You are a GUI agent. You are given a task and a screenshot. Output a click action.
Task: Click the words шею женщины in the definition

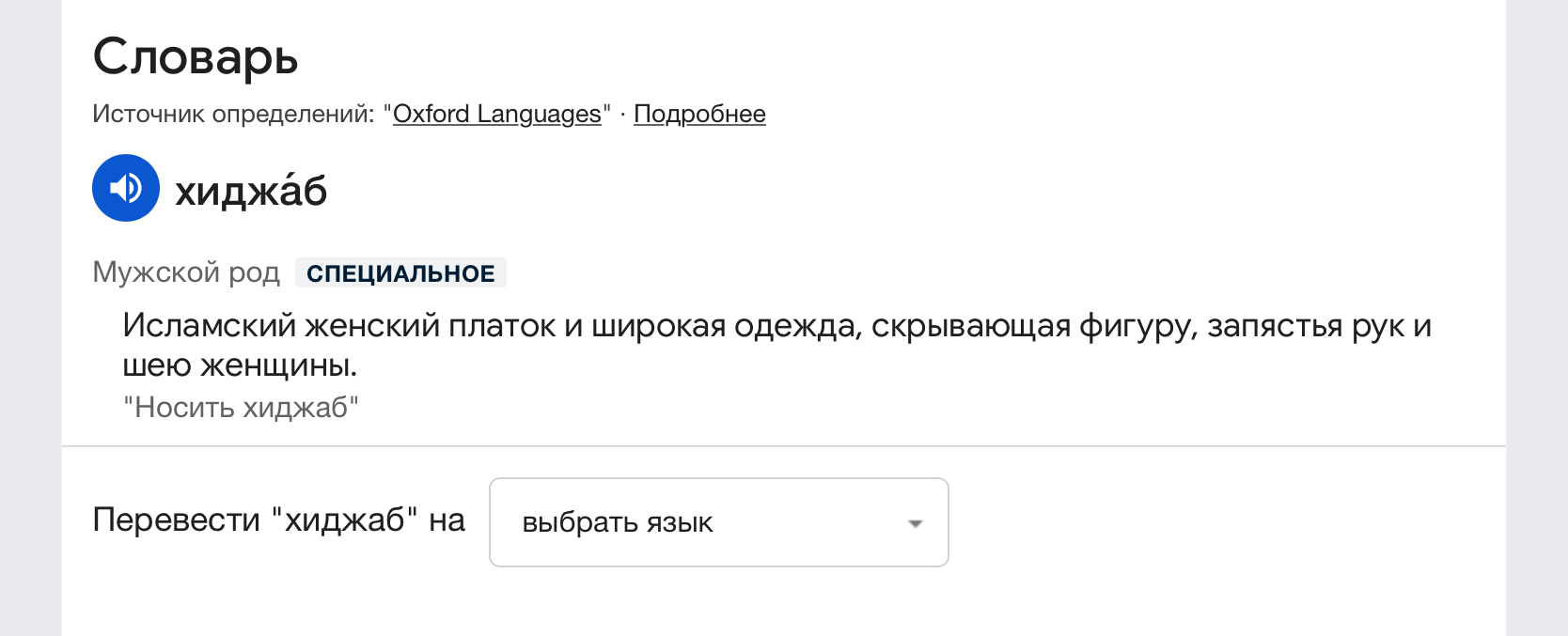(240, 365)
